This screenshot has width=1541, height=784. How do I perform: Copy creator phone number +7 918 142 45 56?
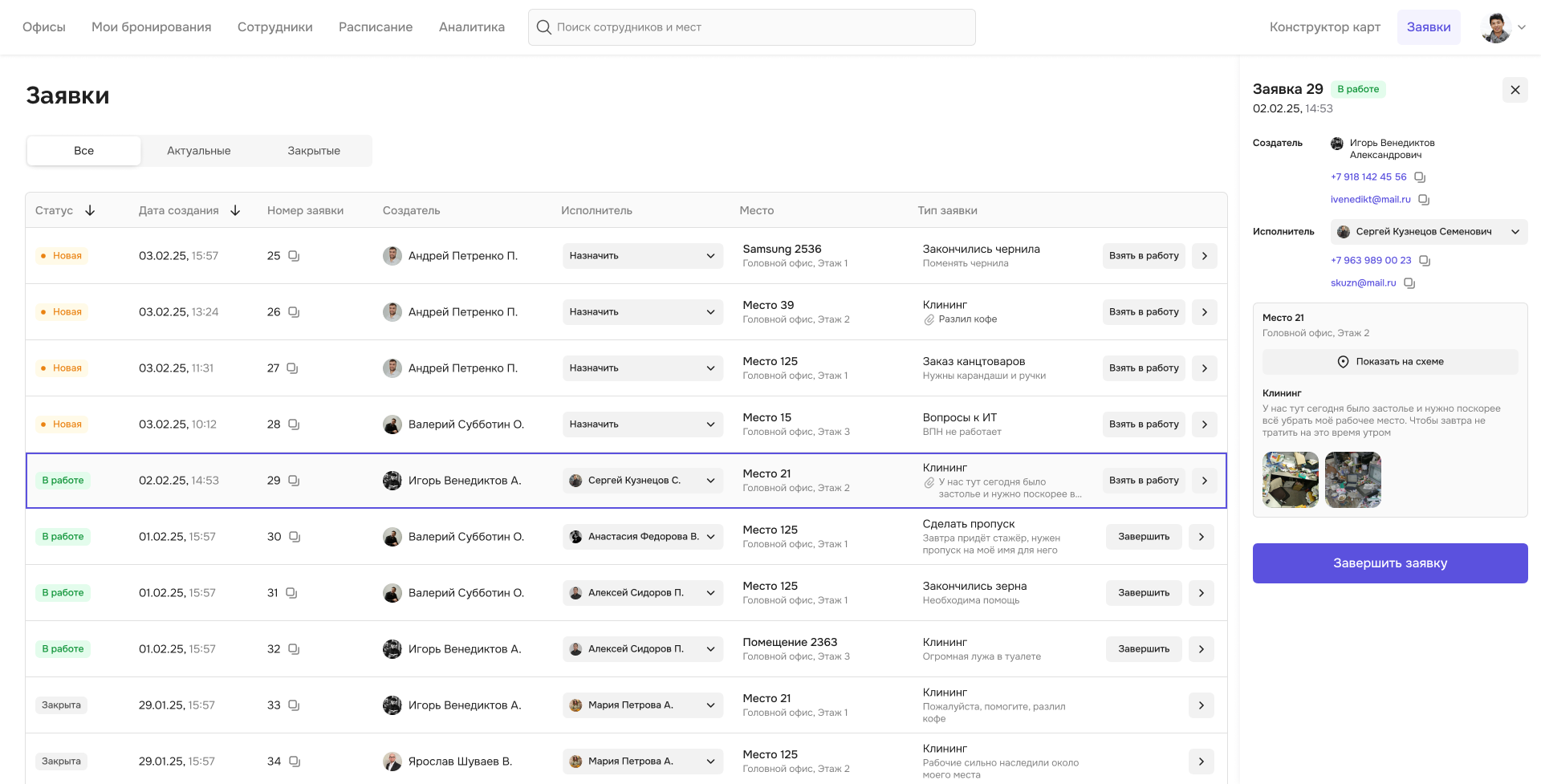tap(1420, 177)
